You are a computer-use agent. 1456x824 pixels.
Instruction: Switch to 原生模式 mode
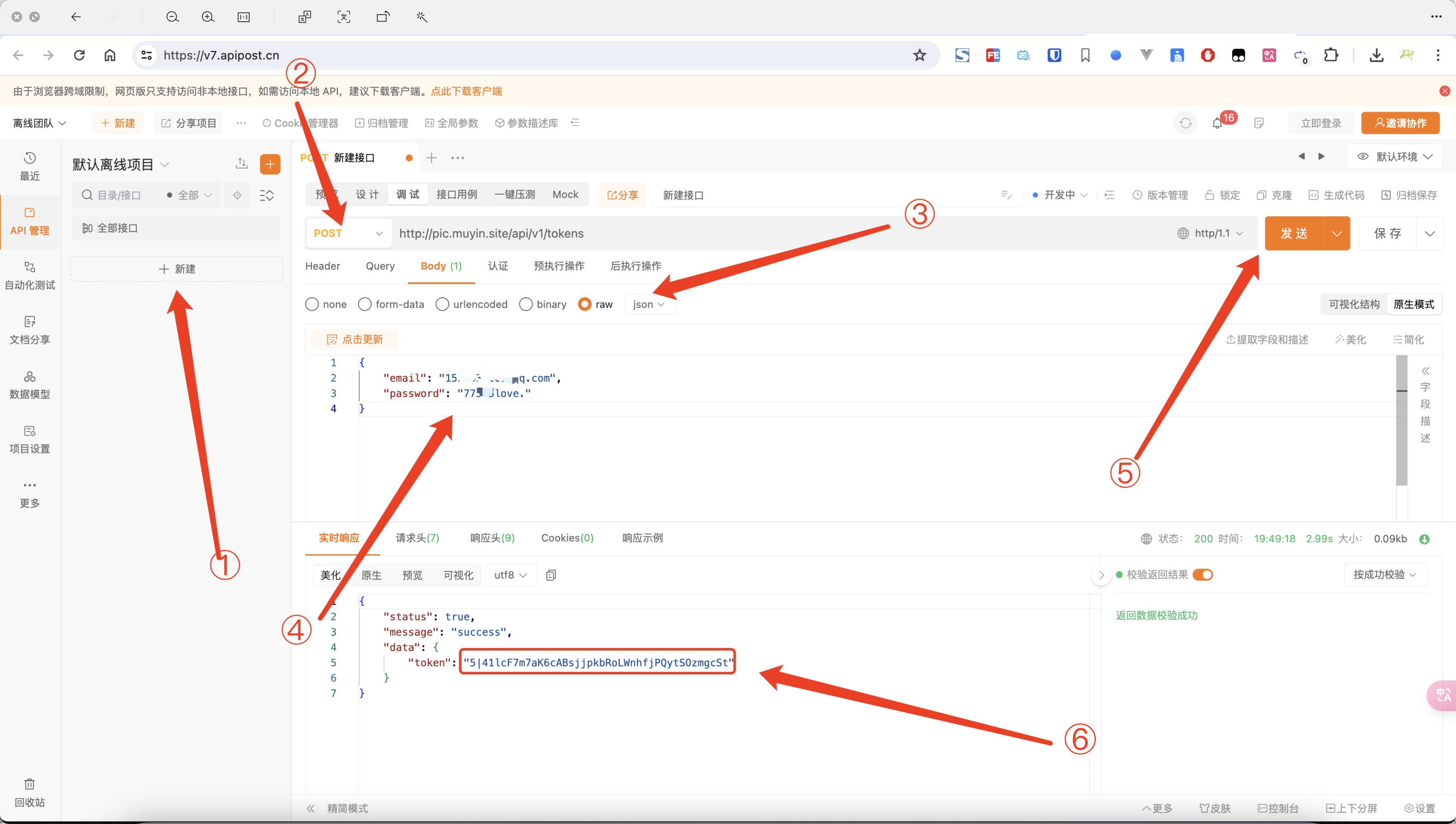[1413, 304]
